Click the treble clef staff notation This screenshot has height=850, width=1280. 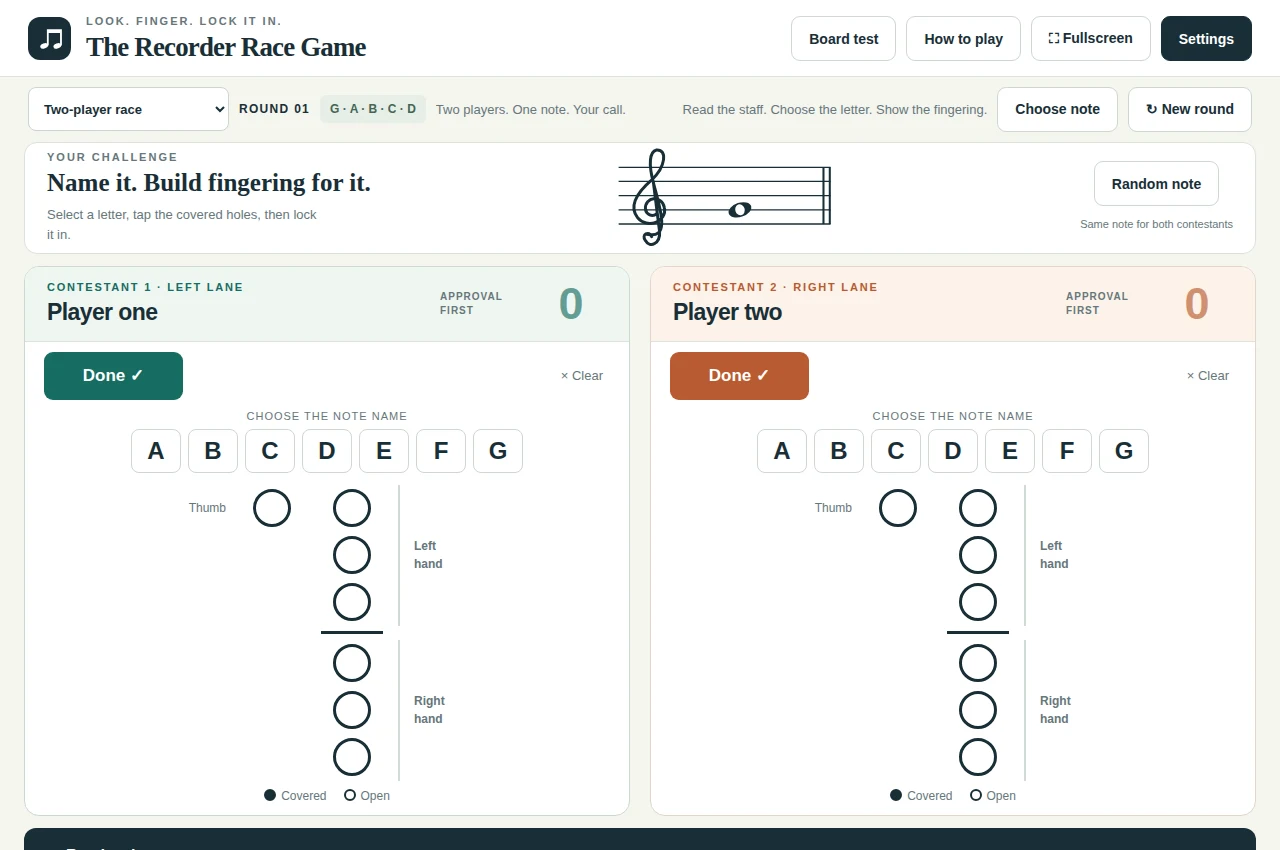pos(725,197)
